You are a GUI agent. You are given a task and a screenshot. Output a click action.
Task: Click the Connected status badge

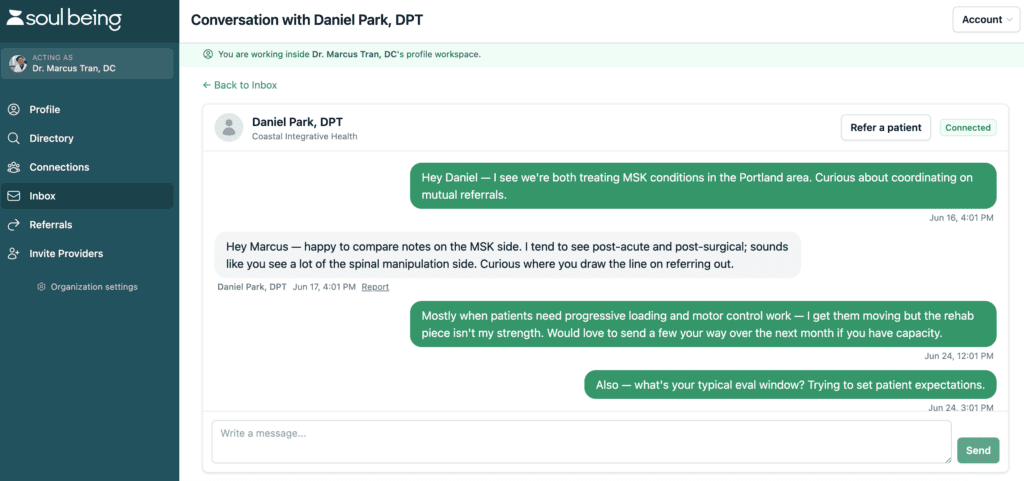(968, 128)
